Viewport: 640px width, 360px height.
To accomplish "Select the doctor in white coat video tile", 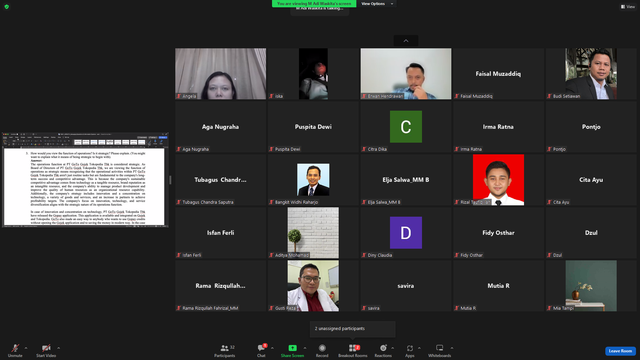I will point(313,286).
